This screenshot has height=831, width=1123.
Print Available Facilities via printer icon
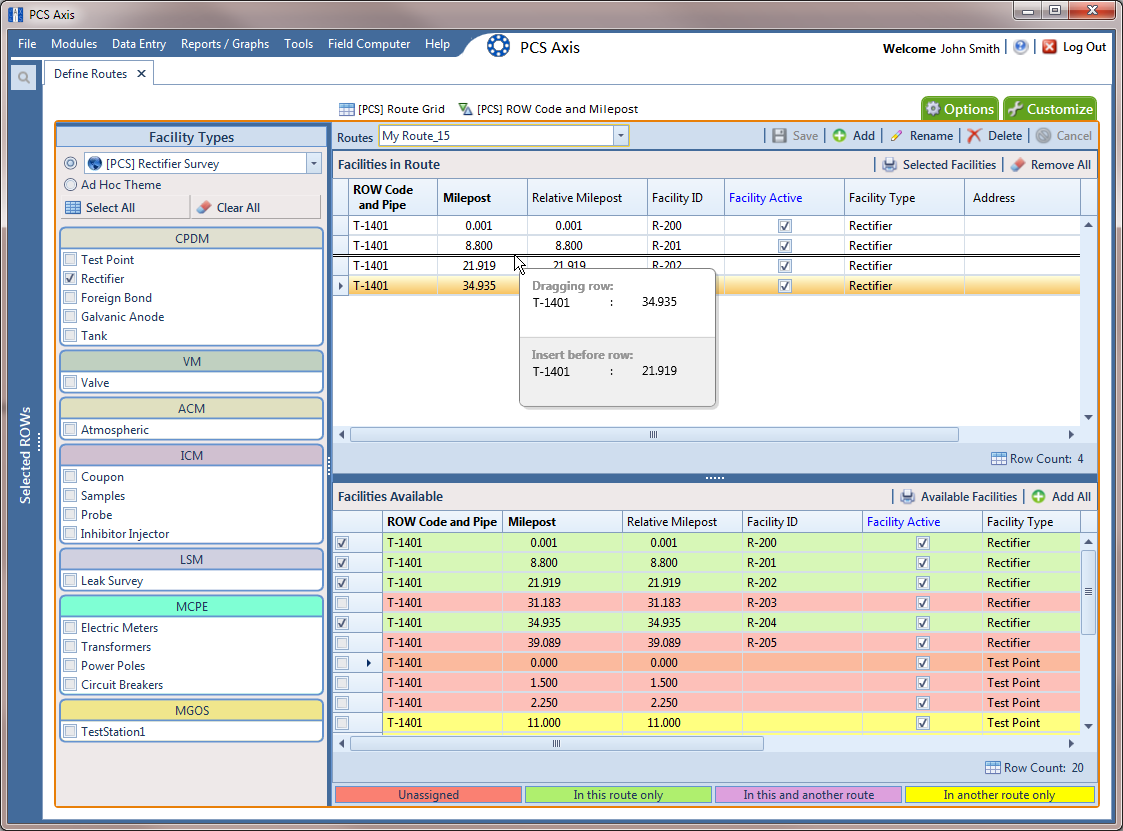coord(907,496)
